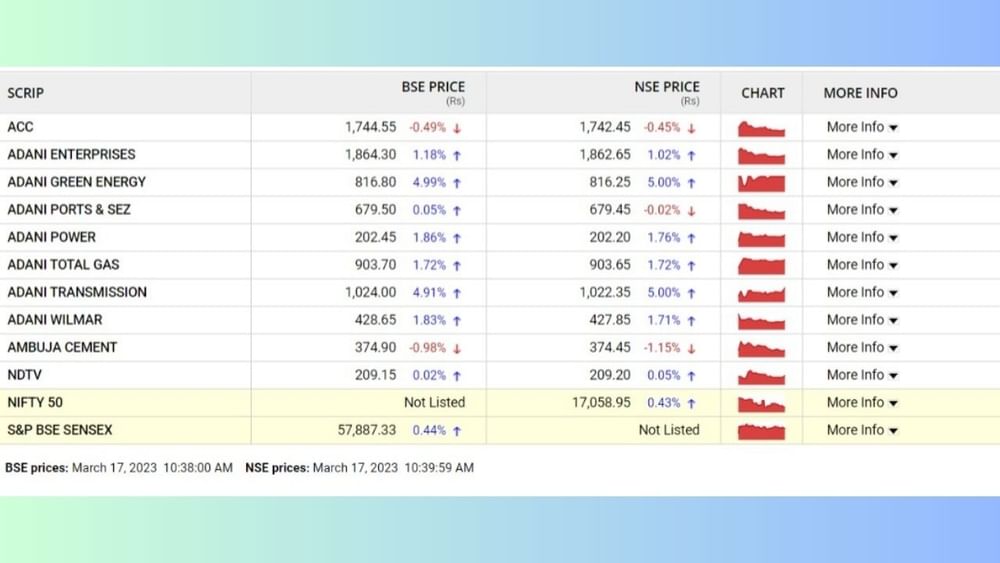1000x563 pixels.
Task: Expand More Info for Adani Wilmar
Action: tap(862, 319)
